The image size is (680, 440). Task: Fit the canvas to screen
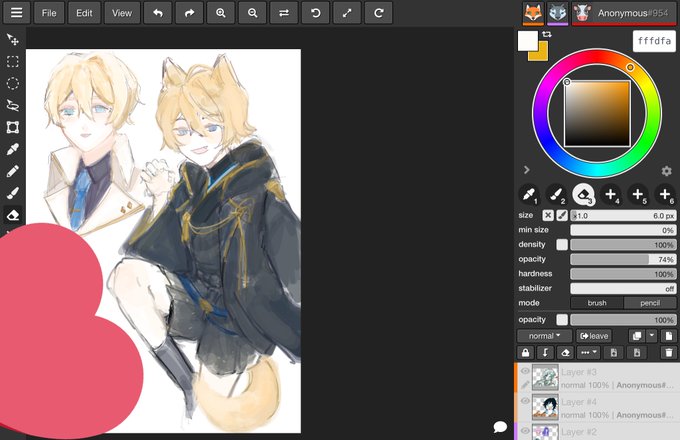(x=347, y=13)
